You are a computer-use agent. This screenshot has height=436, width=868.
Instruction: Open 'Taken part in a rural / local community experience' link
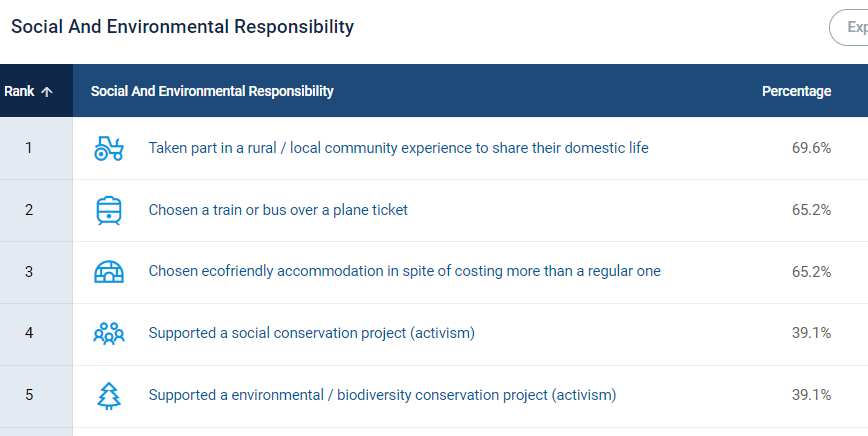pos(398,148)
